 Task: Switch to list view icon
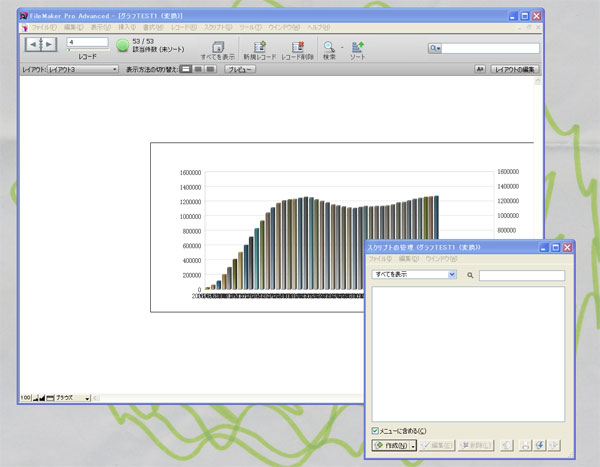[198, 69]
